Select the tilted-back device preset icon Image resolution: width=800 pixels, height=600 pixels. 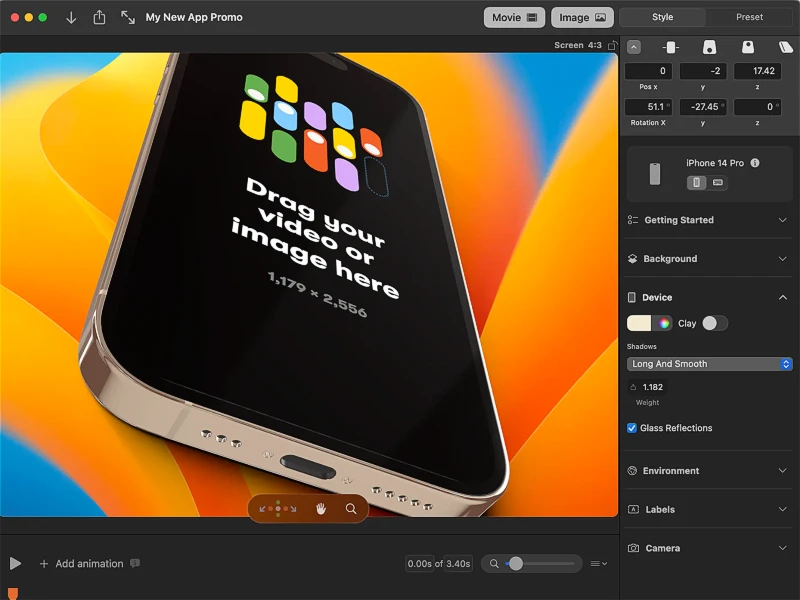click(x=709, y=47)
